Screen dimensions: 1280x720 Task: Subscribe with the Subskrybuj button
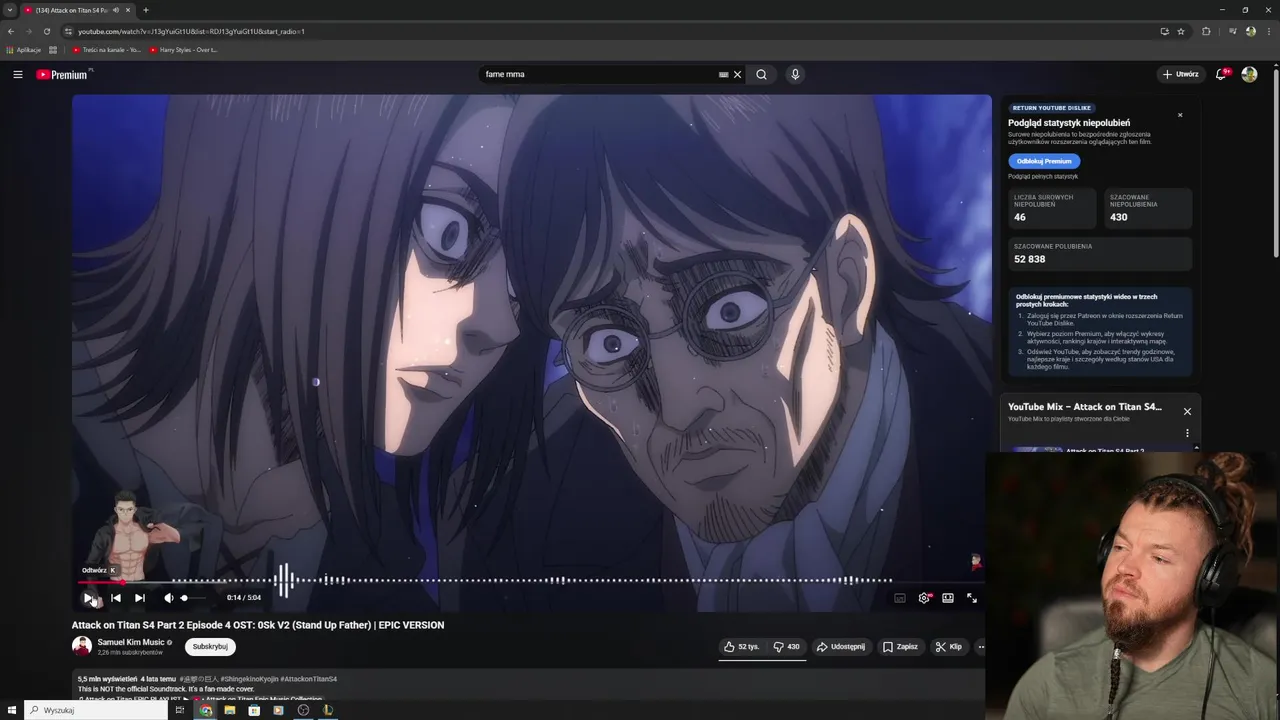[x=210, y=647]
